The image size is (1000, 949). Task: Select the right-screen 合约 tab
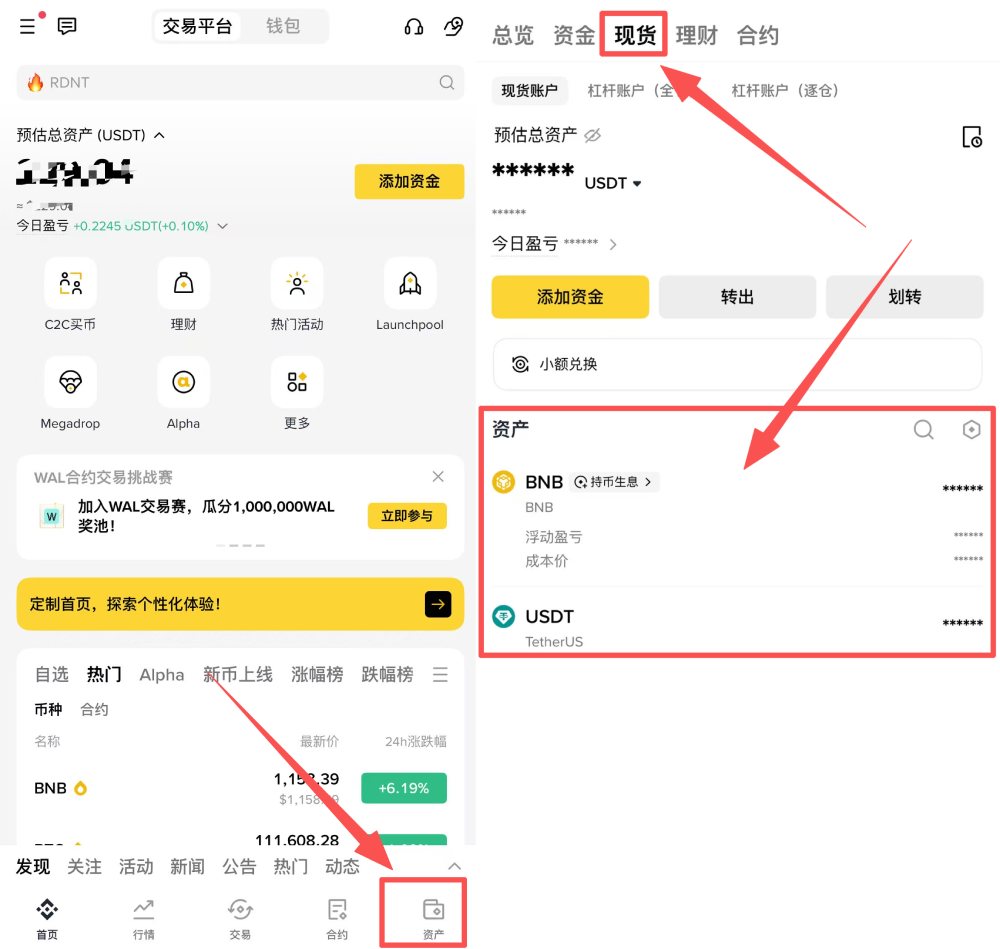758,35
